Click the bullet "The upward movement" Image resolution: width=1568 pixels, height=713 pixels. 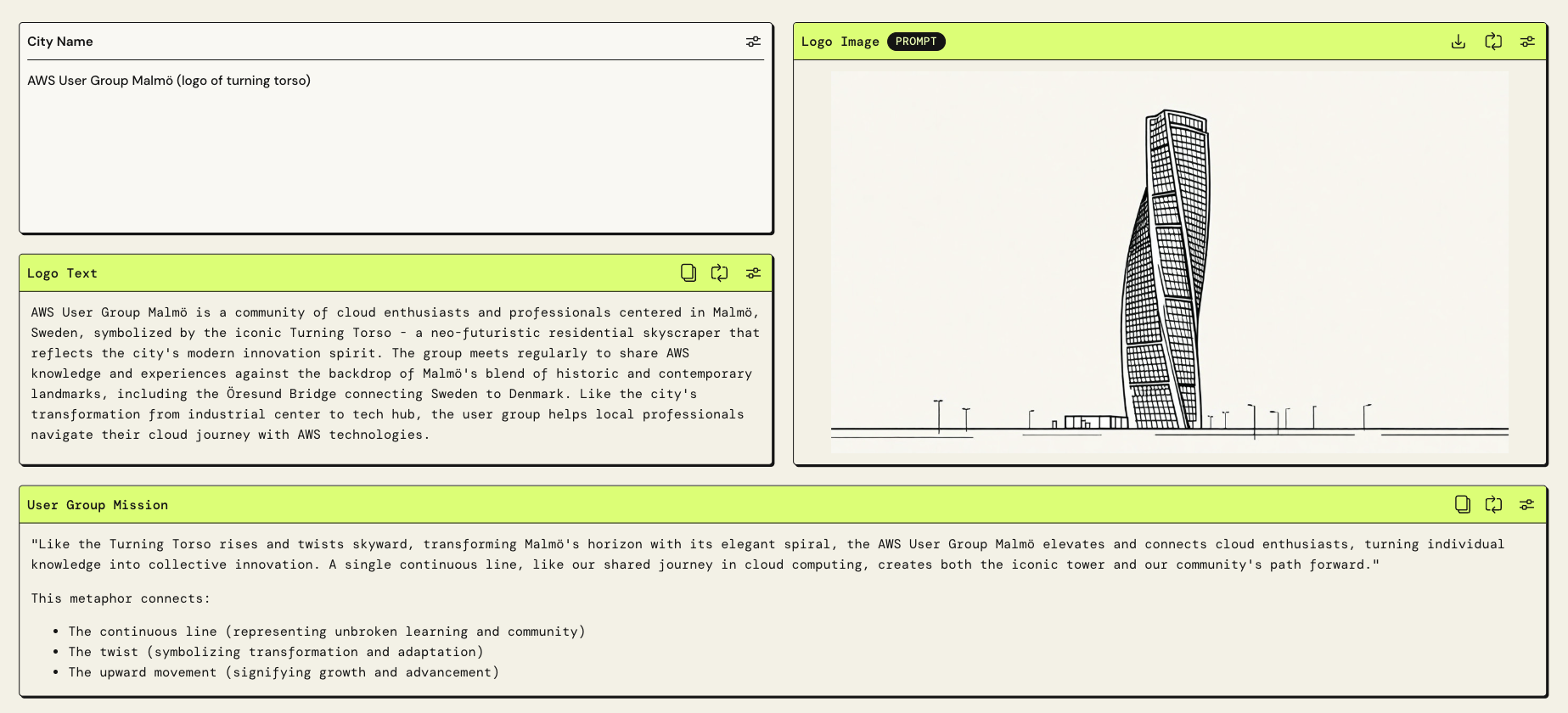pyautogui.click(x=284, y=672)
